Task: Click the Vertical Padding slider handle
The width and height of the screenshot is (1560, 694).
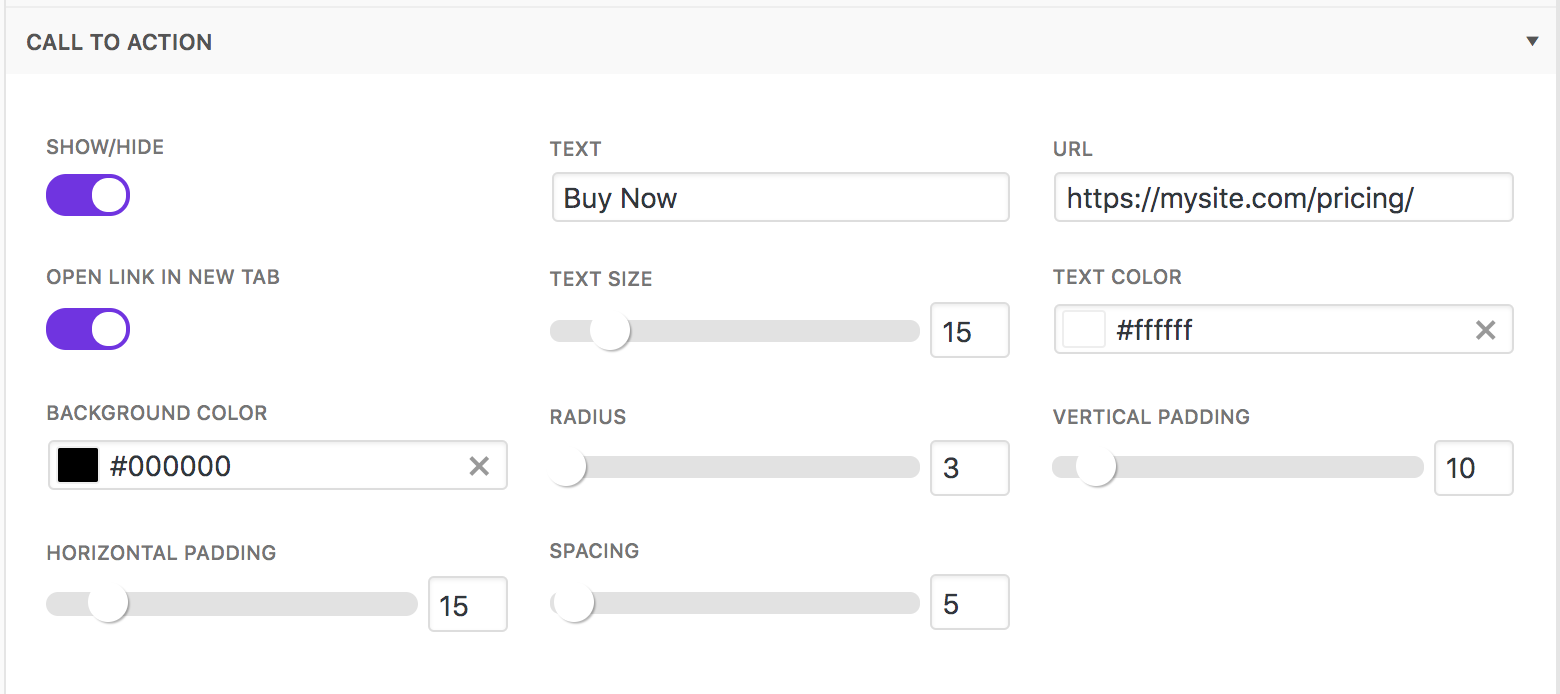Action: click(x=1096, y=467)
